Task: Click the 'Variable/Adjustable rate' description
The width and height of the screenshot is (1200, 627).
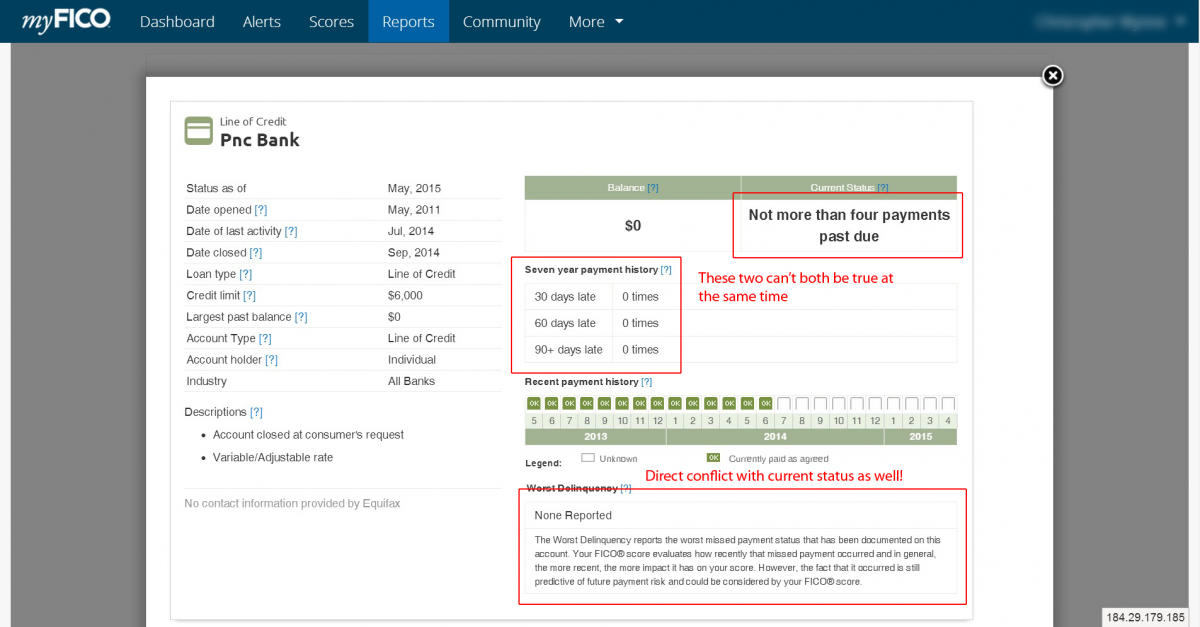Action: [x=273, y=457]
